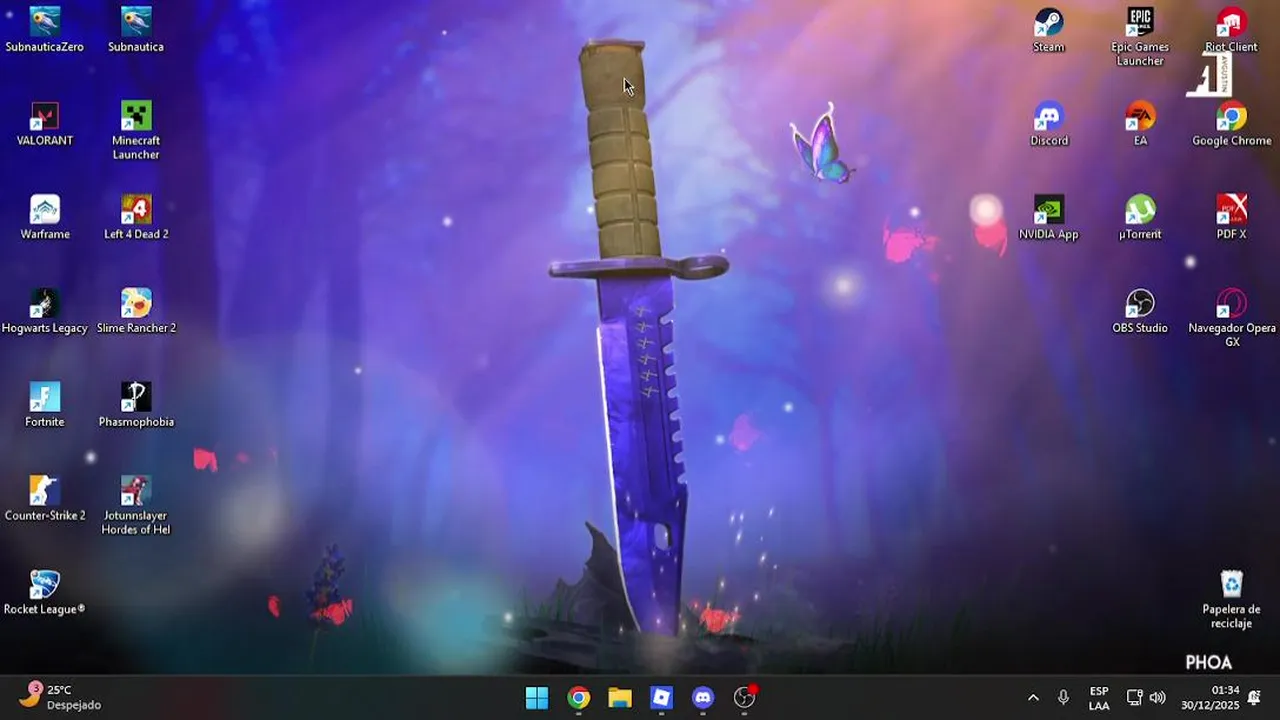Open the volume tray icon
The image size is (1280, 720).
point(1158,697)
